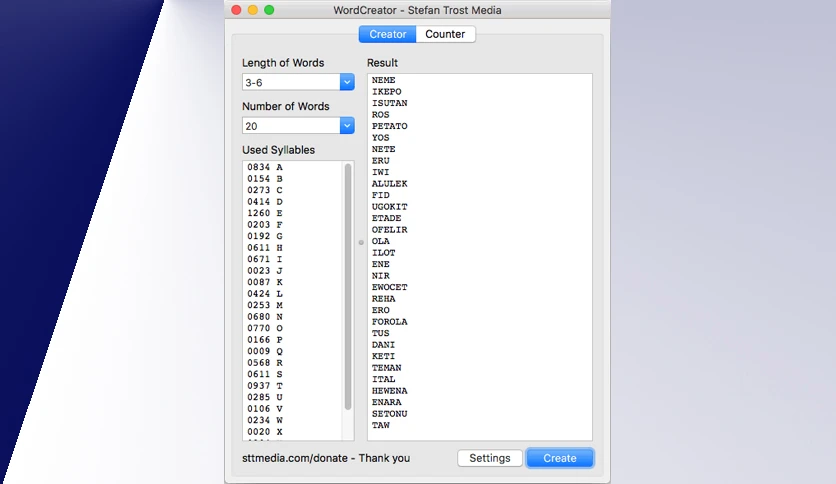Click the result word TEMAN
The width and height of the screenshot is (836, 484).
click(387, 368)
